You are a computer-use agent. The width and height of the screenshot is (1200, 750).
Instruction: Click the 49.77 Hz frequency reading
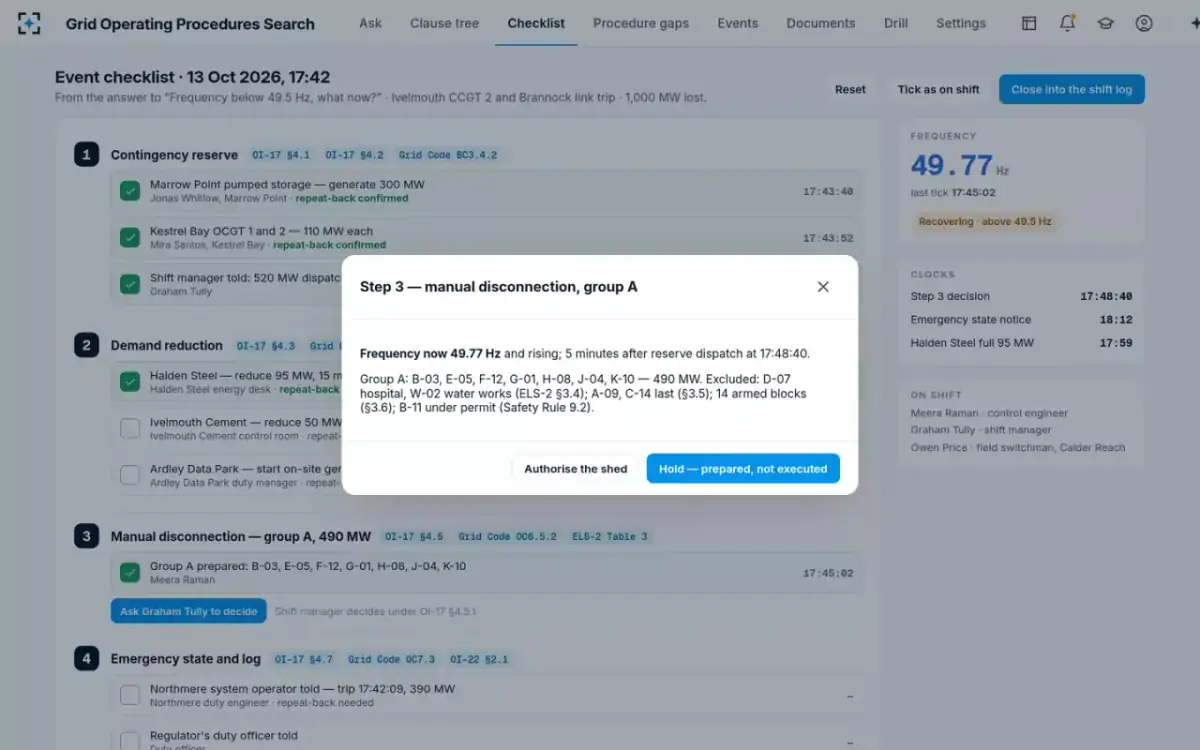pos(960,165)
